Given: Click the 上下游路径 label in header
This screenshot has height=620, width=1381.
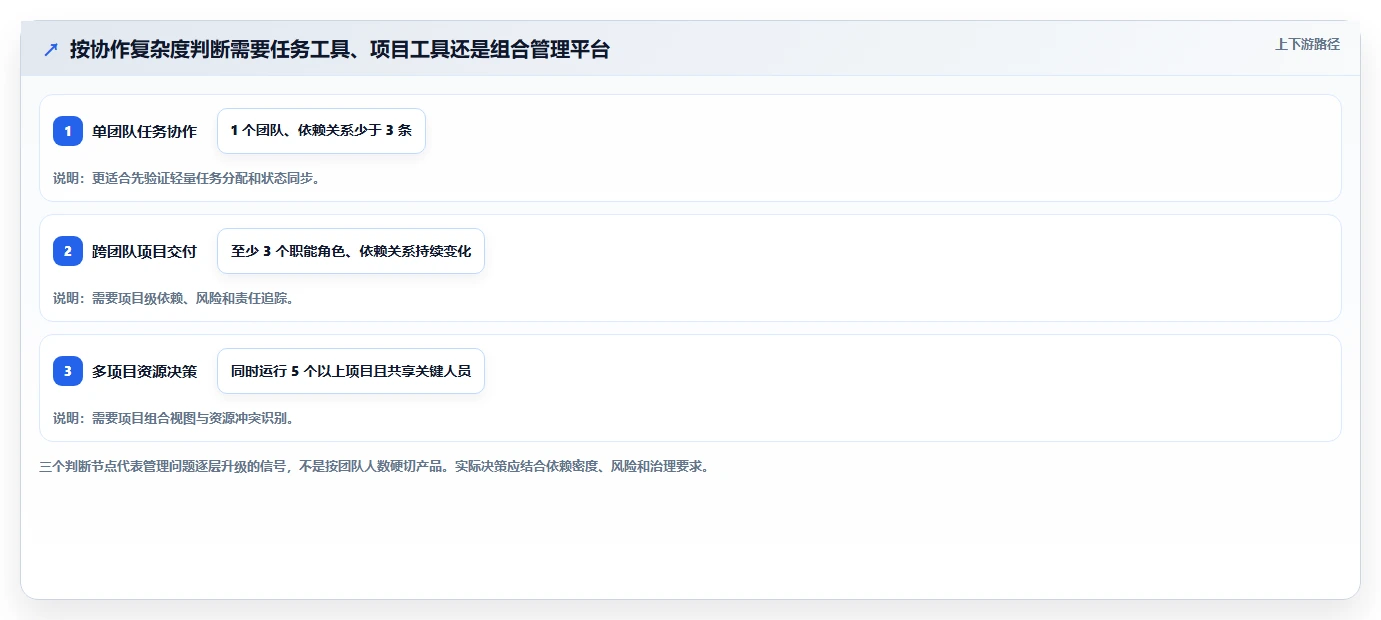Looking at the screenshot, I should tap(1307, 44).
